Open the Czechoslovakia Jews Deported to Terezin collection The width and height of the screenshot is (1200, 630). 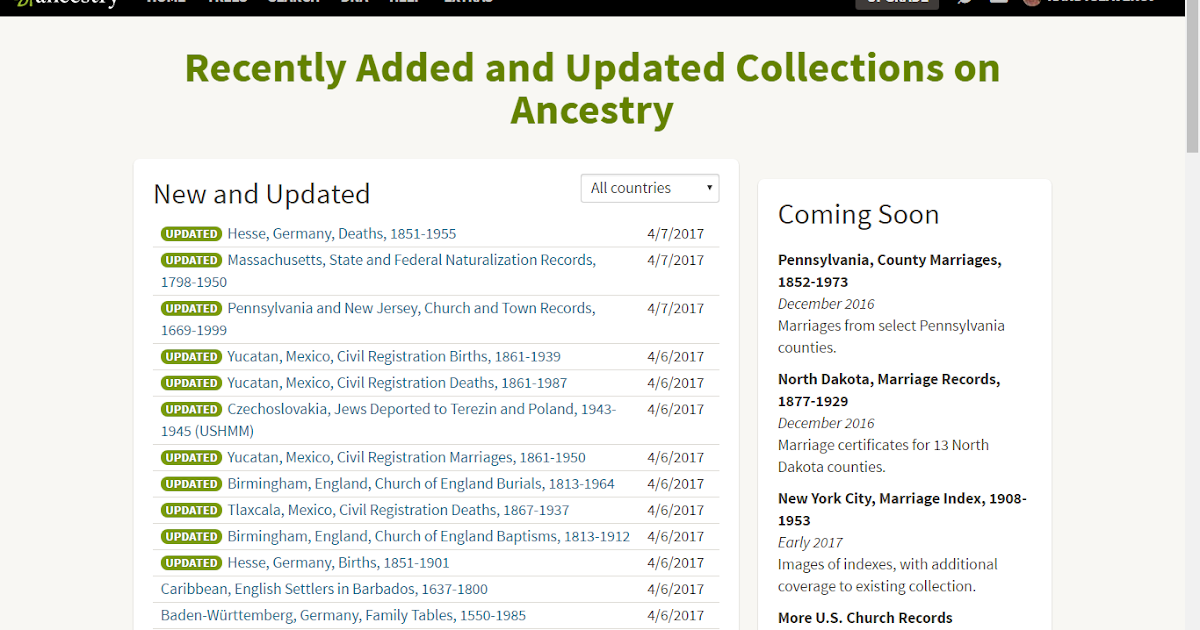point(421,409)
